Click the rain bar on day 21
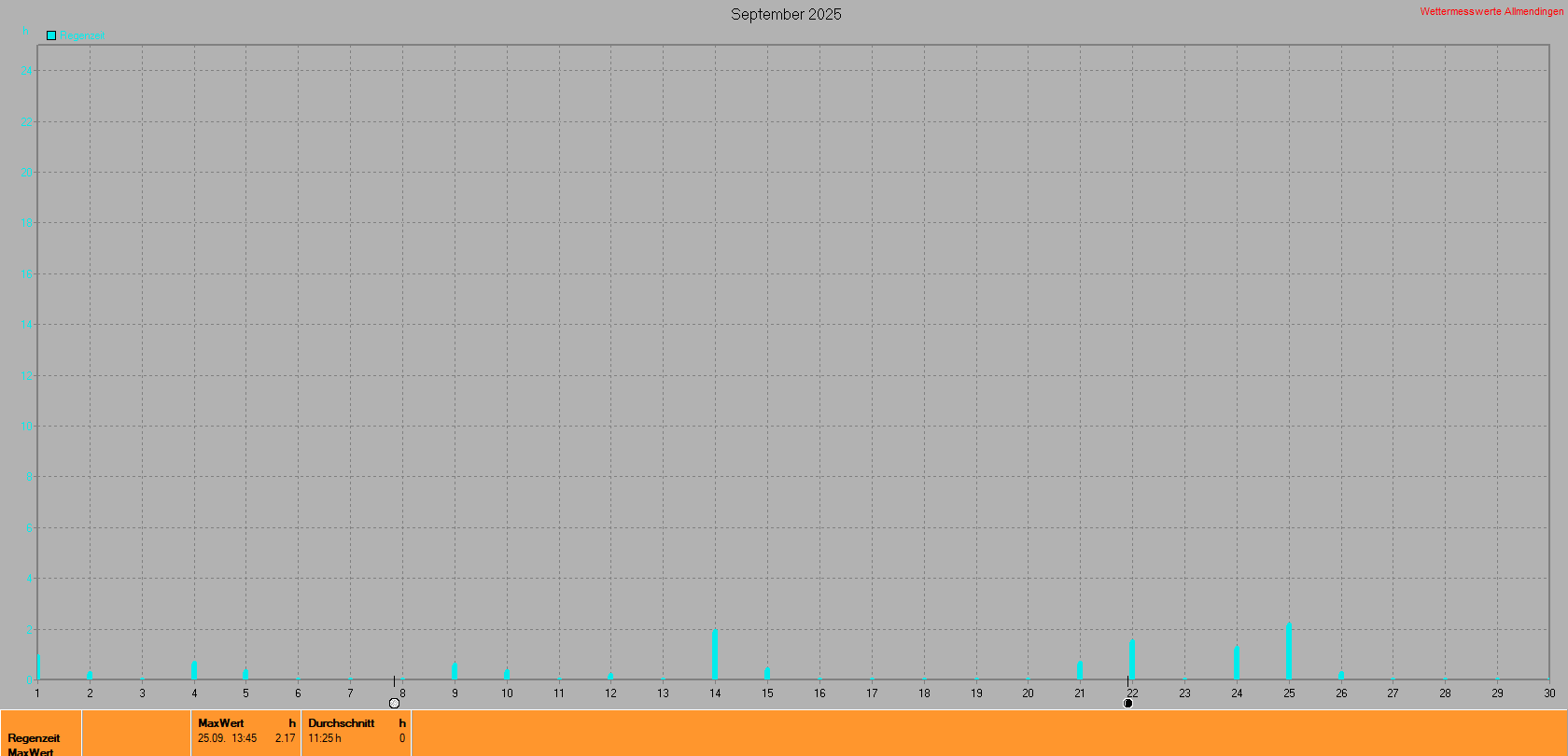Image resolution: width=1568 pixels, height=756 pixels. pyautogui.click(x=1079, y=670)
